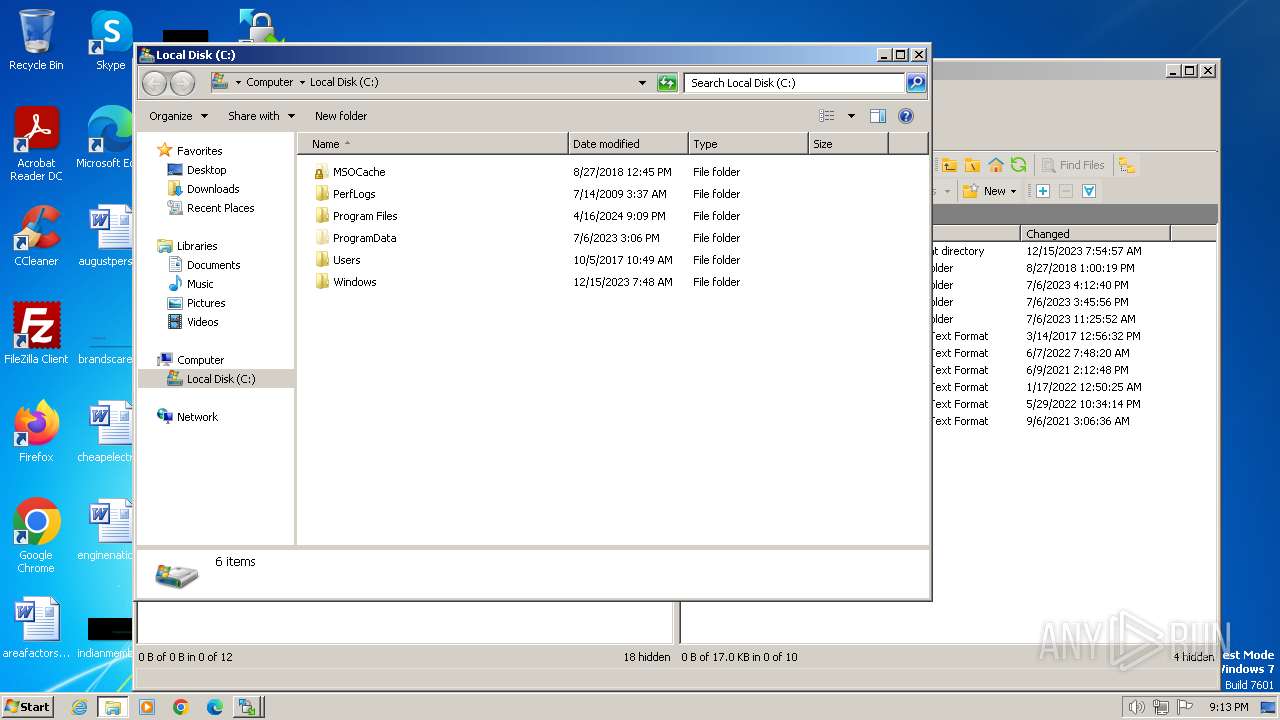Select Computer in navigation pane
This screenshot has width=1280, height=720.
(200, 360)
